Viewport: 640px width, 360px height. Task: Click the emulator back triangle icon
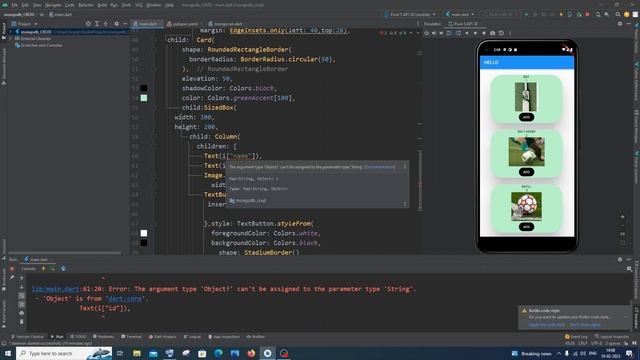click(467, 33)
